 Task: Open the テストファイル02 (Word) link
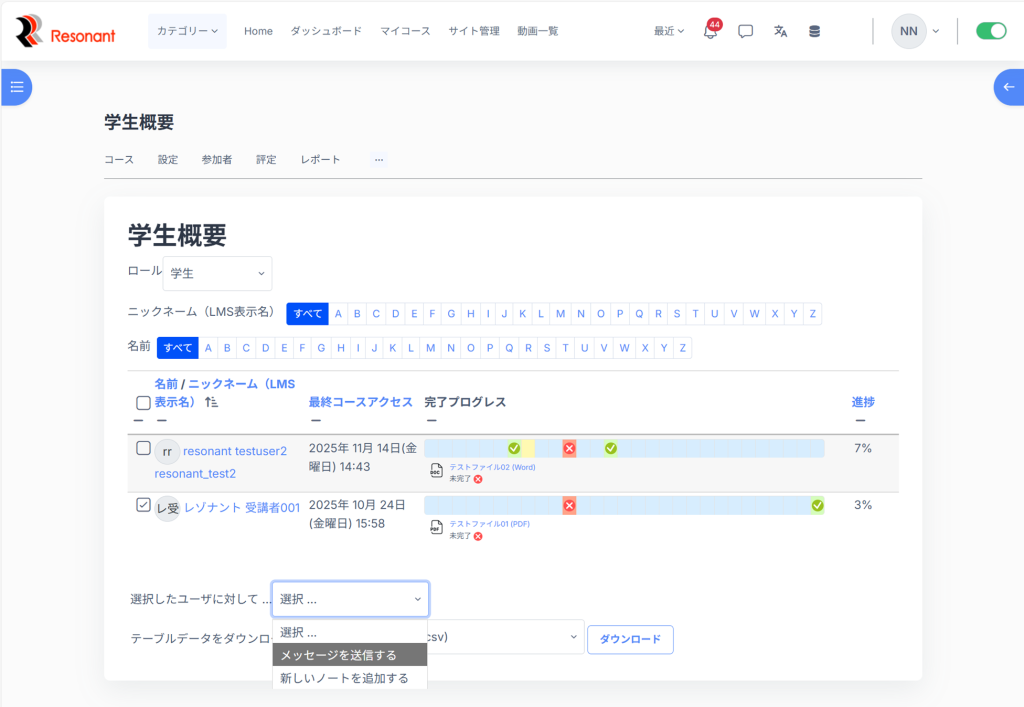pos(492,467)
